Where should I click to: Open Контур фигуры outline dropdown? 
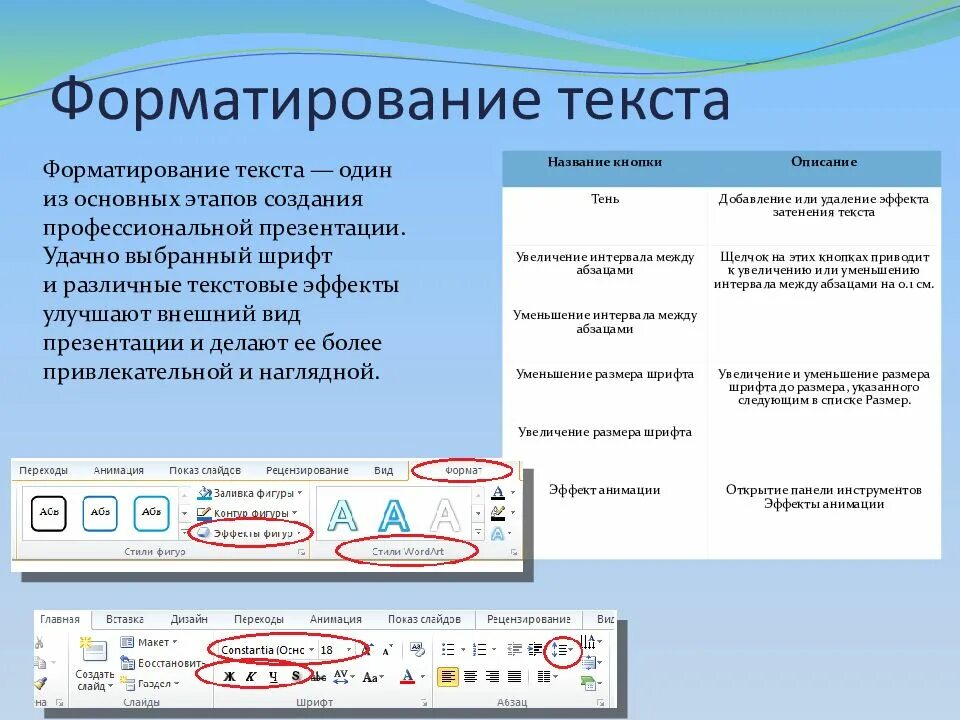tap(247, 512)
